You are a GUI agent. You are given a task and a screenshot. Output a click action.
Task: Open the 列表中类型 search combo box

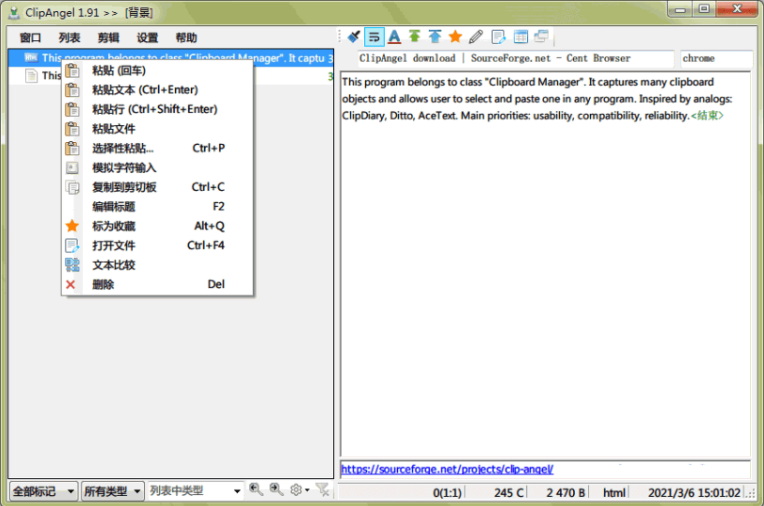point(195,491)
